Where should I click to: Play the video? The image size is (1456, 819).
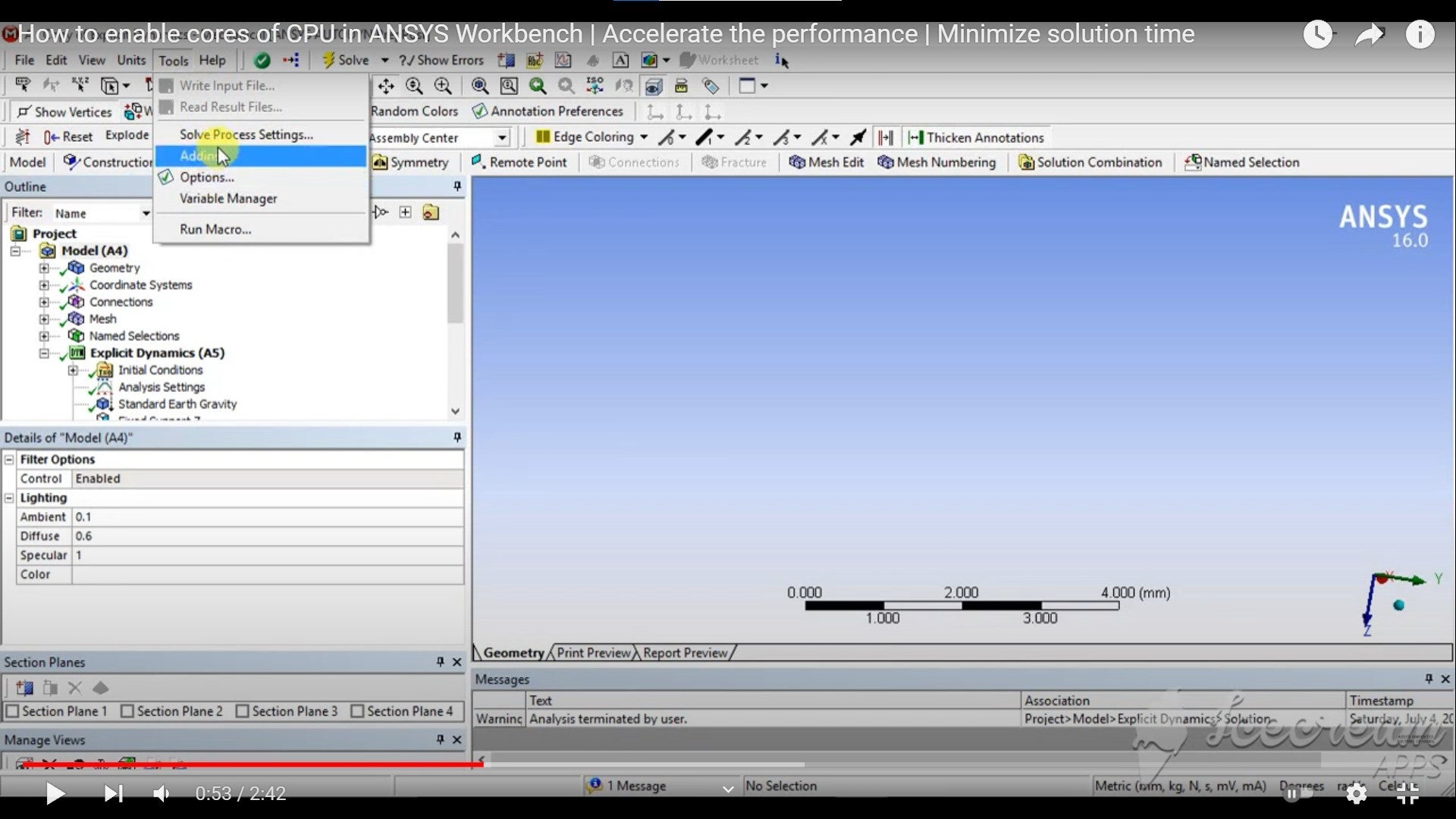55,794
